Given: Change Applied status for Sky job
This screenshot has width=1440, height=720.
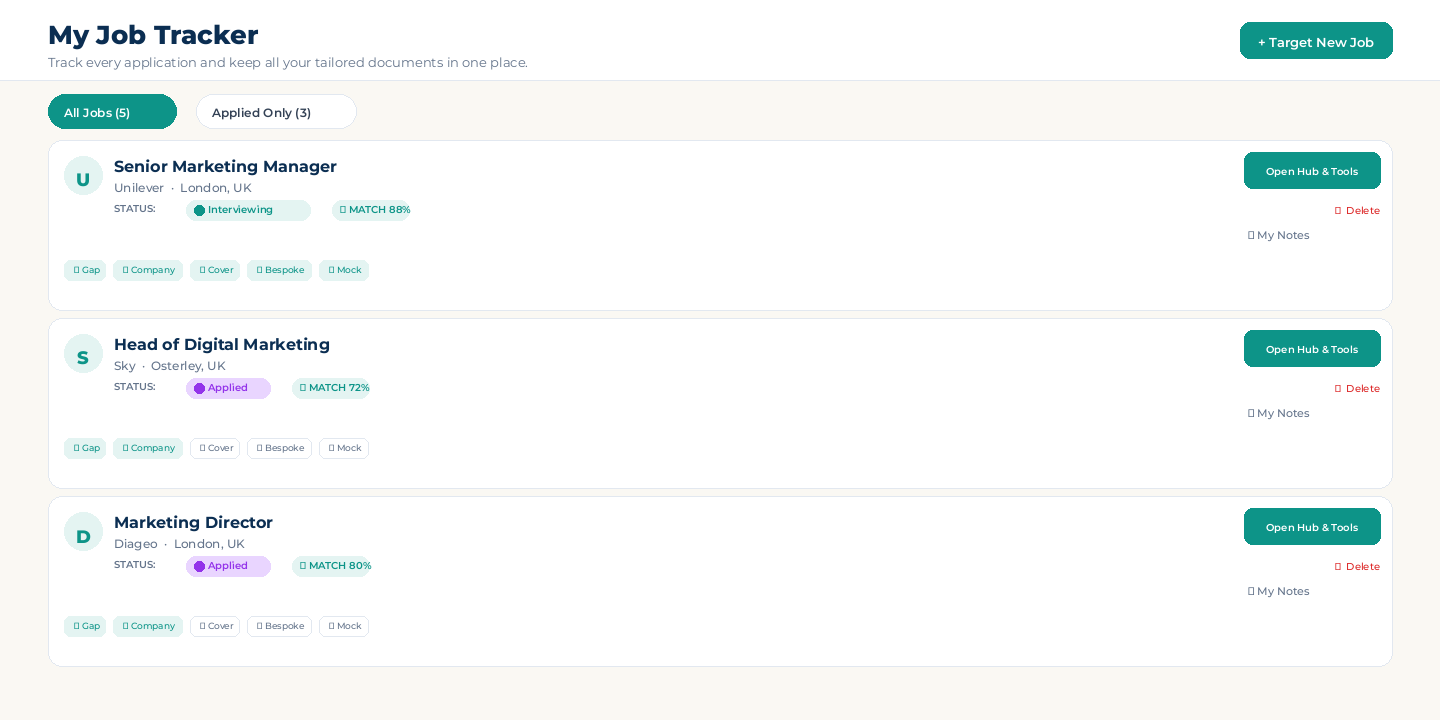Looking at the screenshot, I should pyautogui.click(x=228, y=388).
